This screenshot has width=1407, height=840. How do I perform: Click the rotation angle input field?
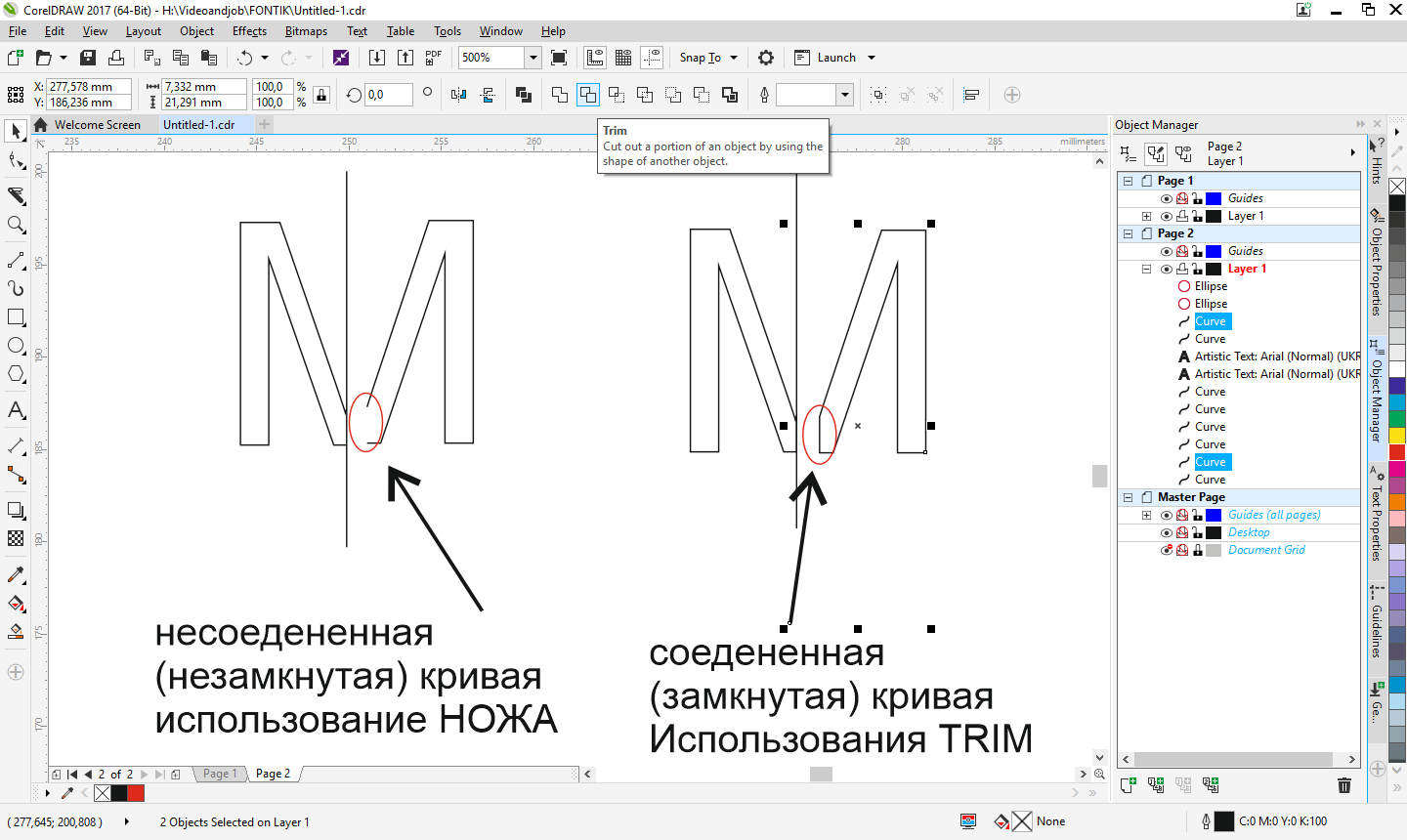[x=388, y=95]
